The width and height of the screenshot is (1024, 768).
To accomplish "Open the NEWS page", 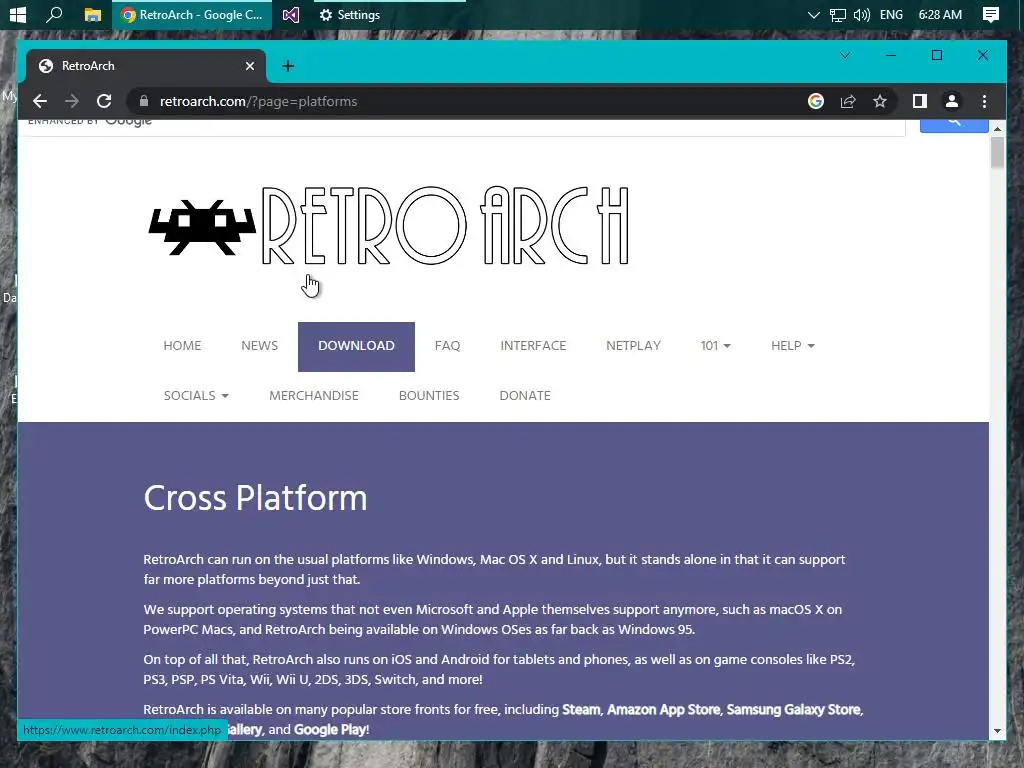I will click(x=259, y=346).
